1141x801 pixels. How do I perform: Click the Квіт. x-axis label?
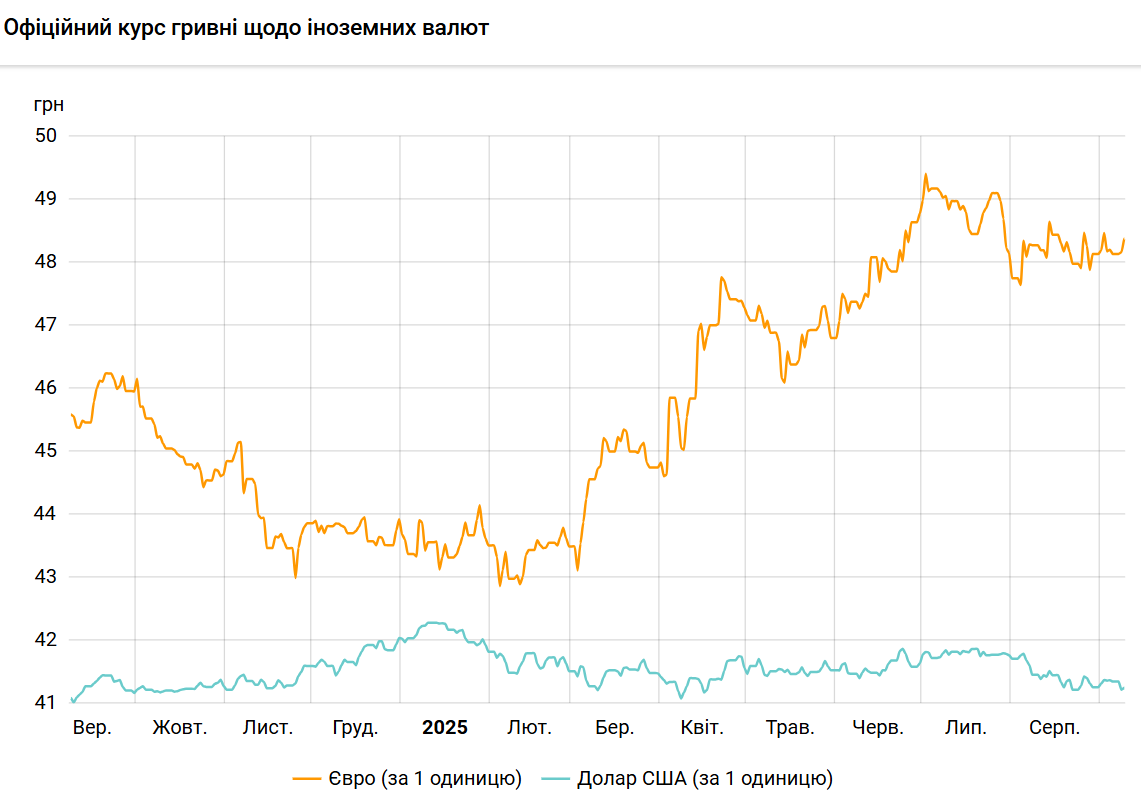tap(701, 728)
